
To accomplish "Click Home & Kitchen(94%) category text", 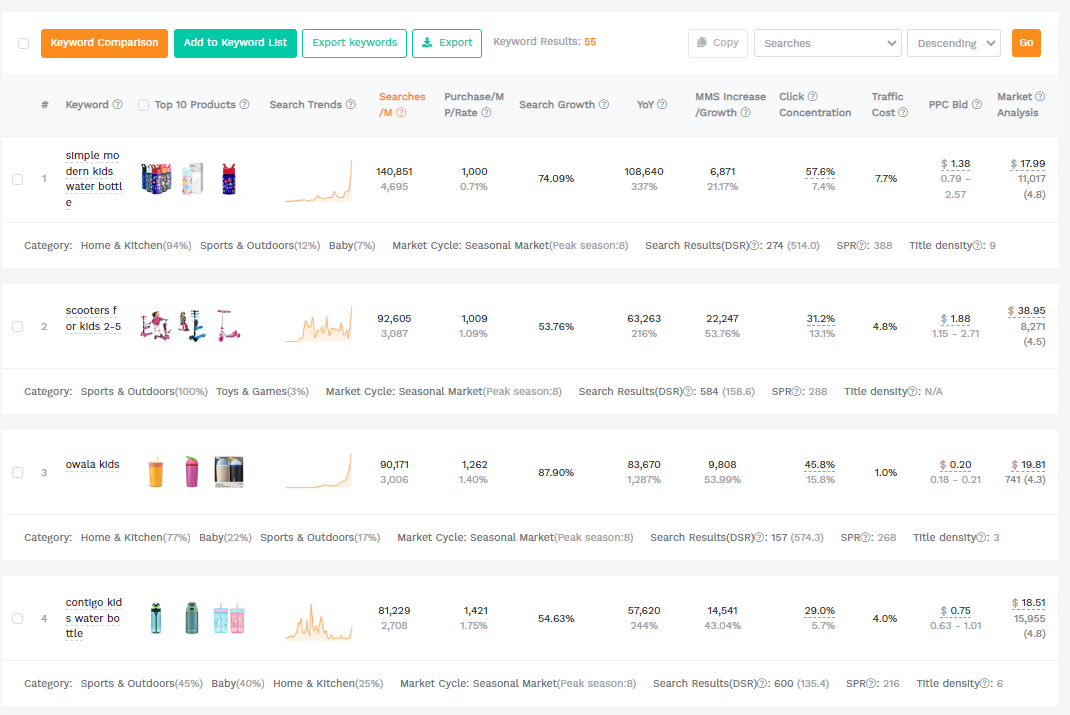I will point(136,246).
